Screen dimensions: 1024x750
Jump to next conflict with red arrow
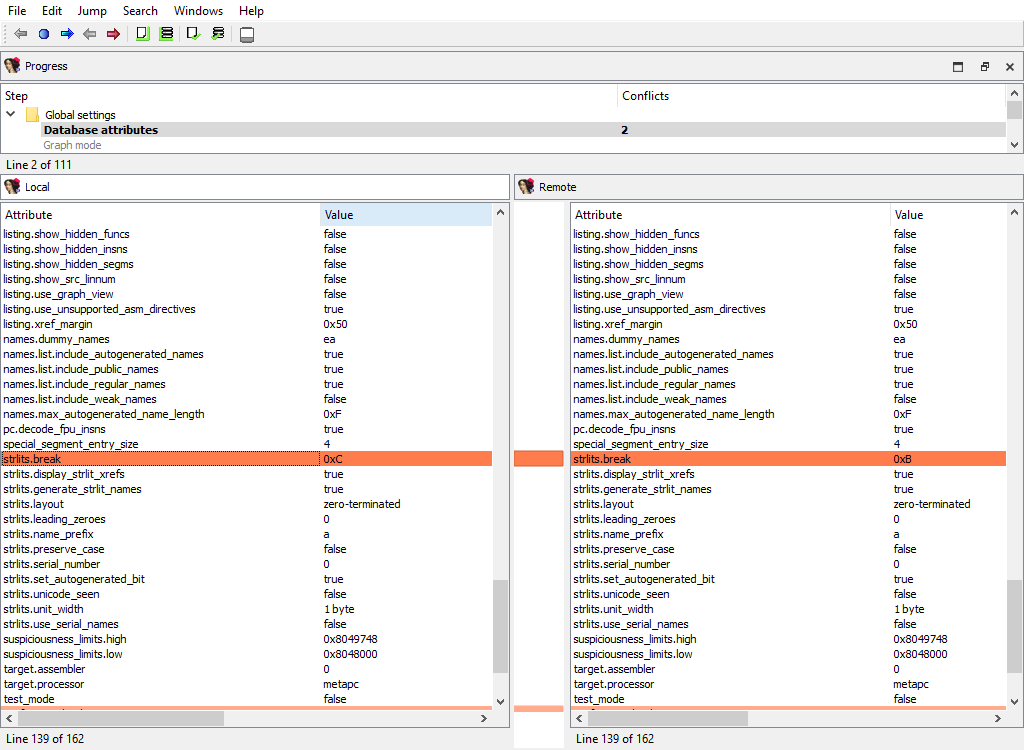tap(113, 34)
